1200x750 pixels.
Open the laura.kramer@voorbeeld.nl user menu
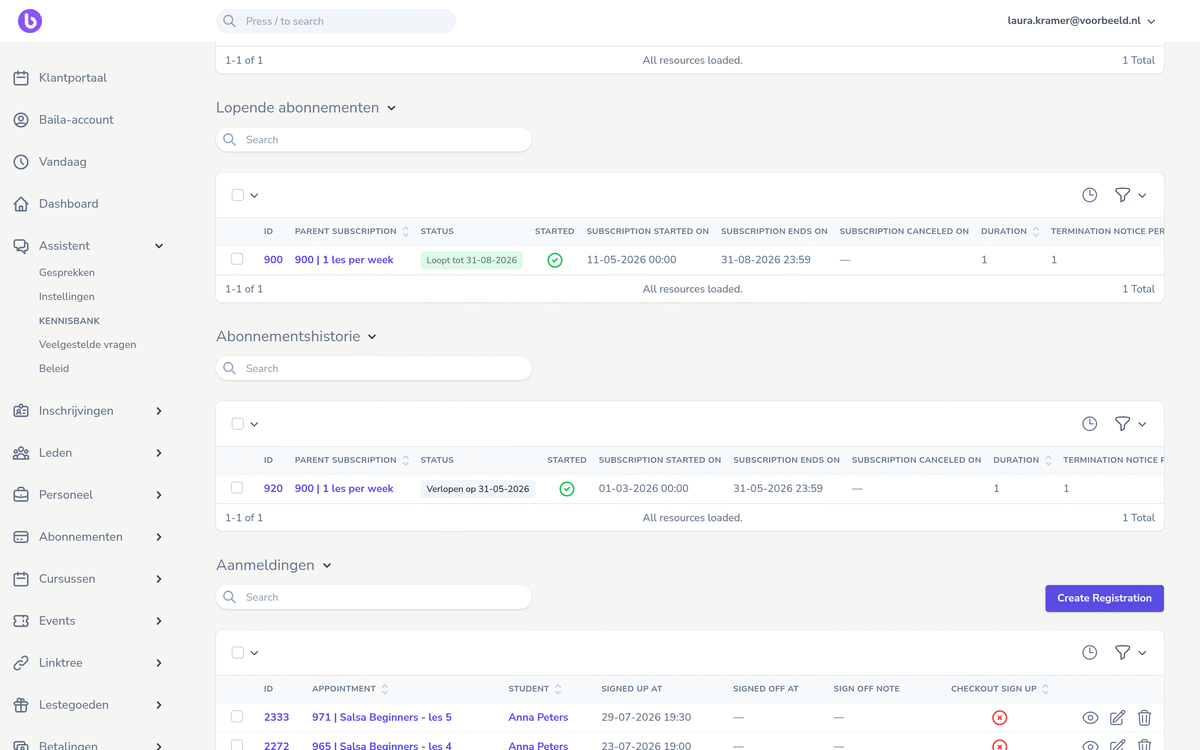1081,21
